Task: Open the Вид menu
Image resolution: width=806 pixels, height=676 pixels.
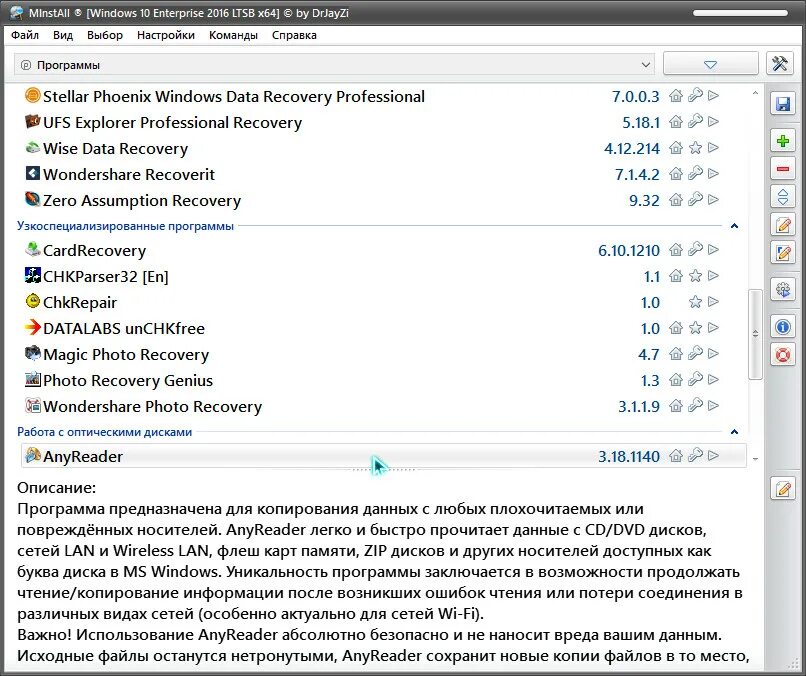Action: pyautogui.click(x=63, y=35)
